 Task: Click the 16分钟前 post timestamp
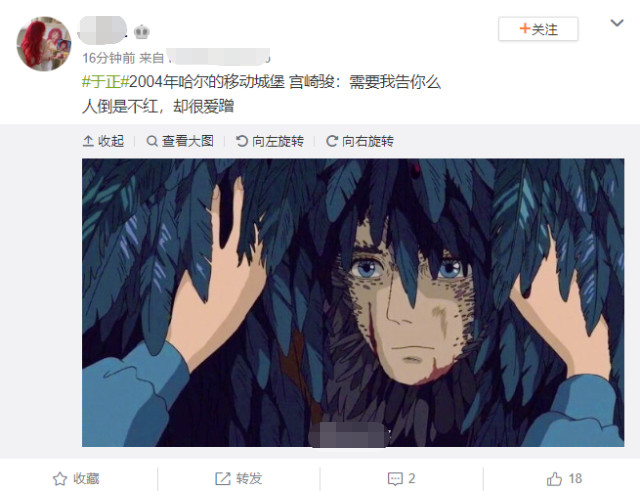[x=109, y=58]
